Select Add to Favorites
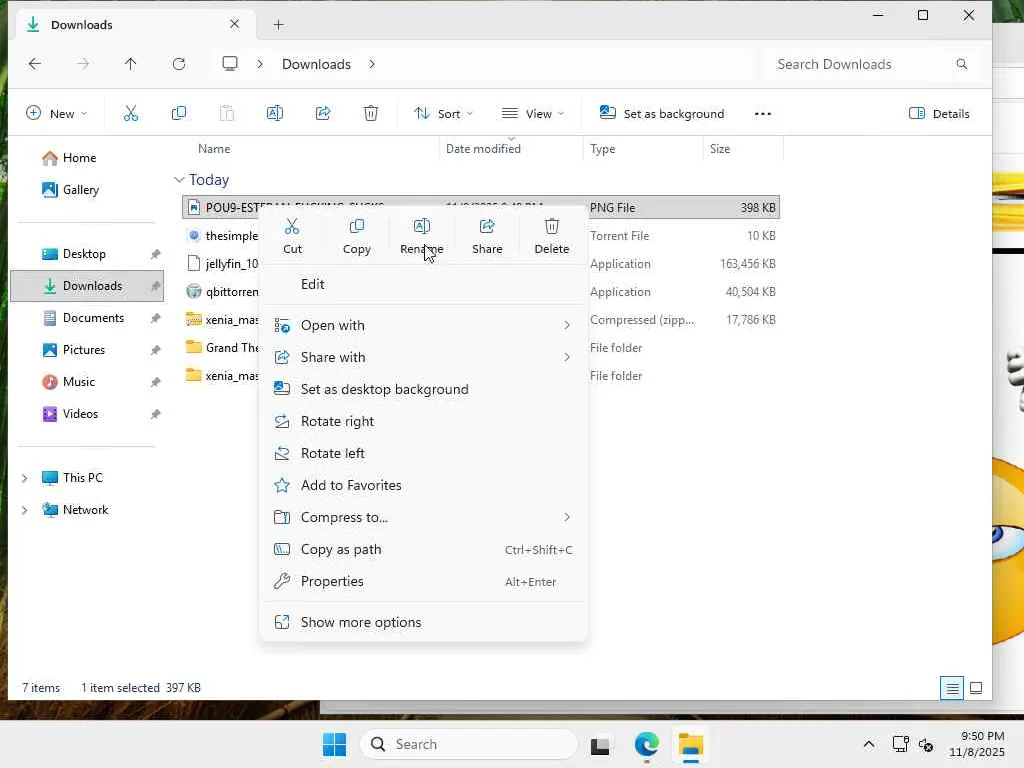Screen dimensions: 1024x768 423,485
